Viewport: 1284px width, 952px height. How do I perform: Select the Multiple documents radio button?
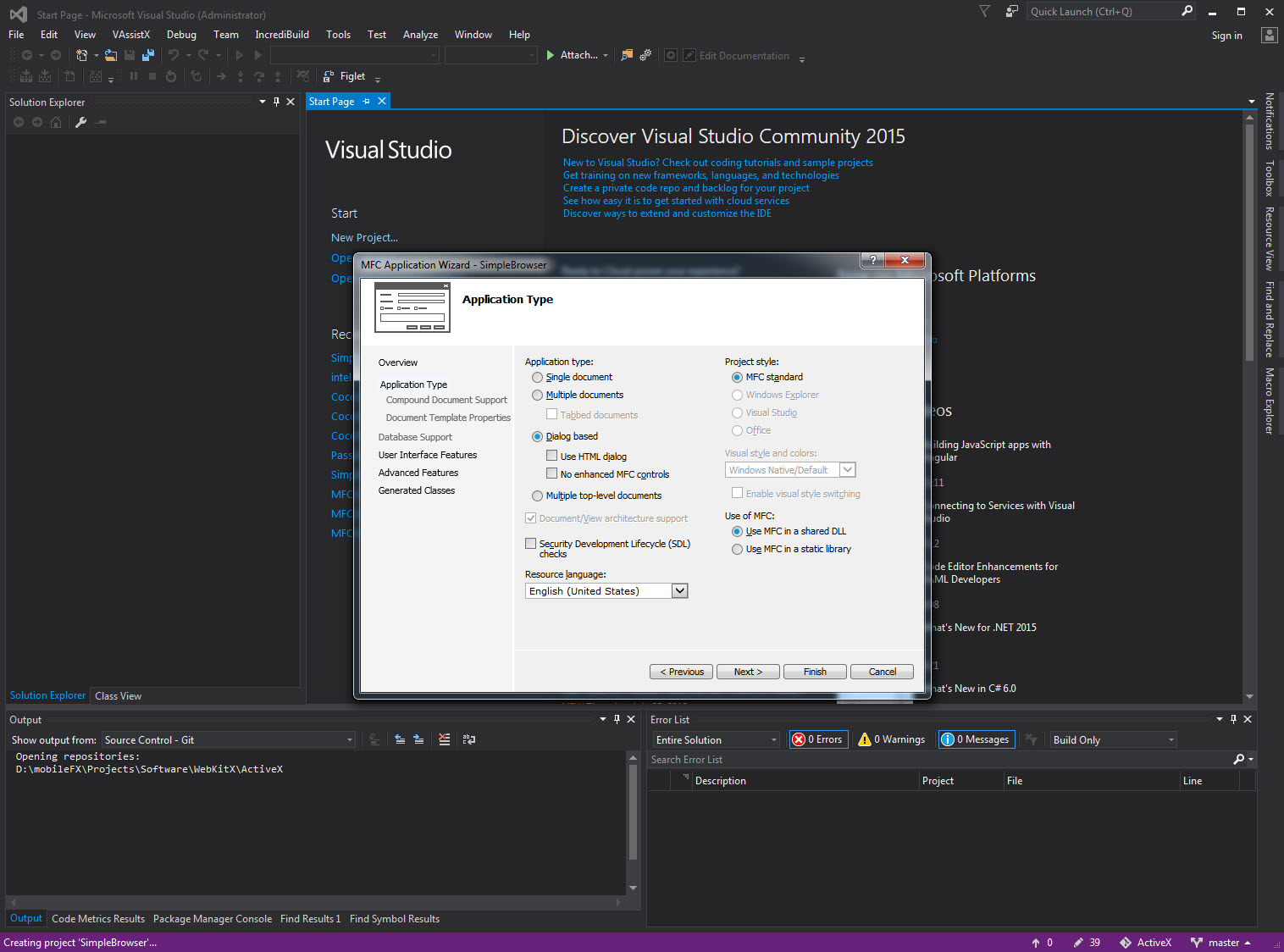pos(537,396)
